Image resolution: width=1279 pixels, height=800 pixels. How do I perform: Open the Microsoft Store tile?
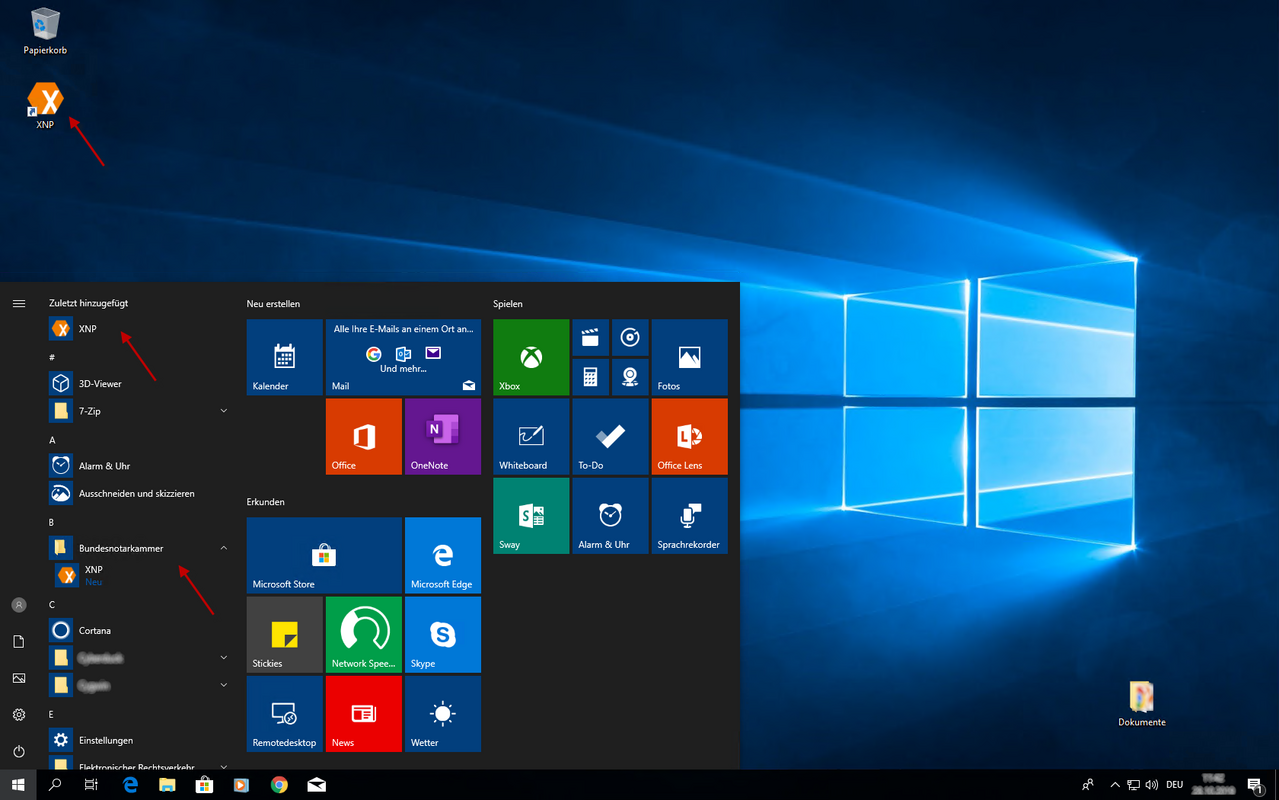coord(324,555)
